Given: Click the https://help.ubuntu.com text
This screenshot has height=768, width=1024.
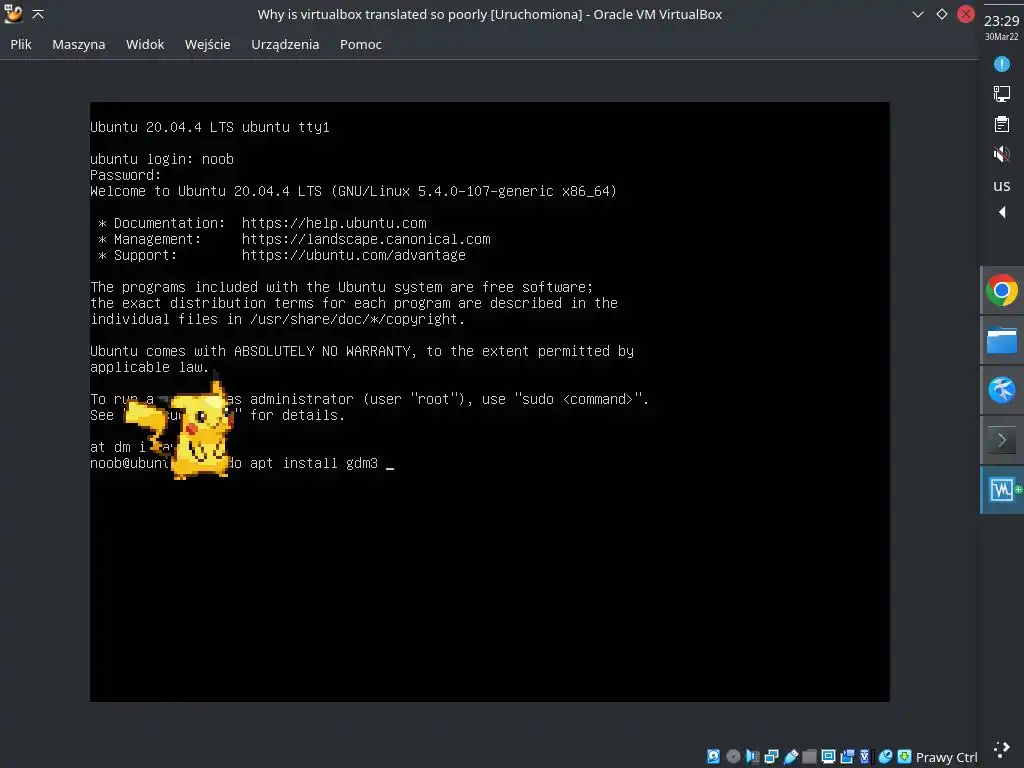Looking at the screenshot, I should coord(334,223).
